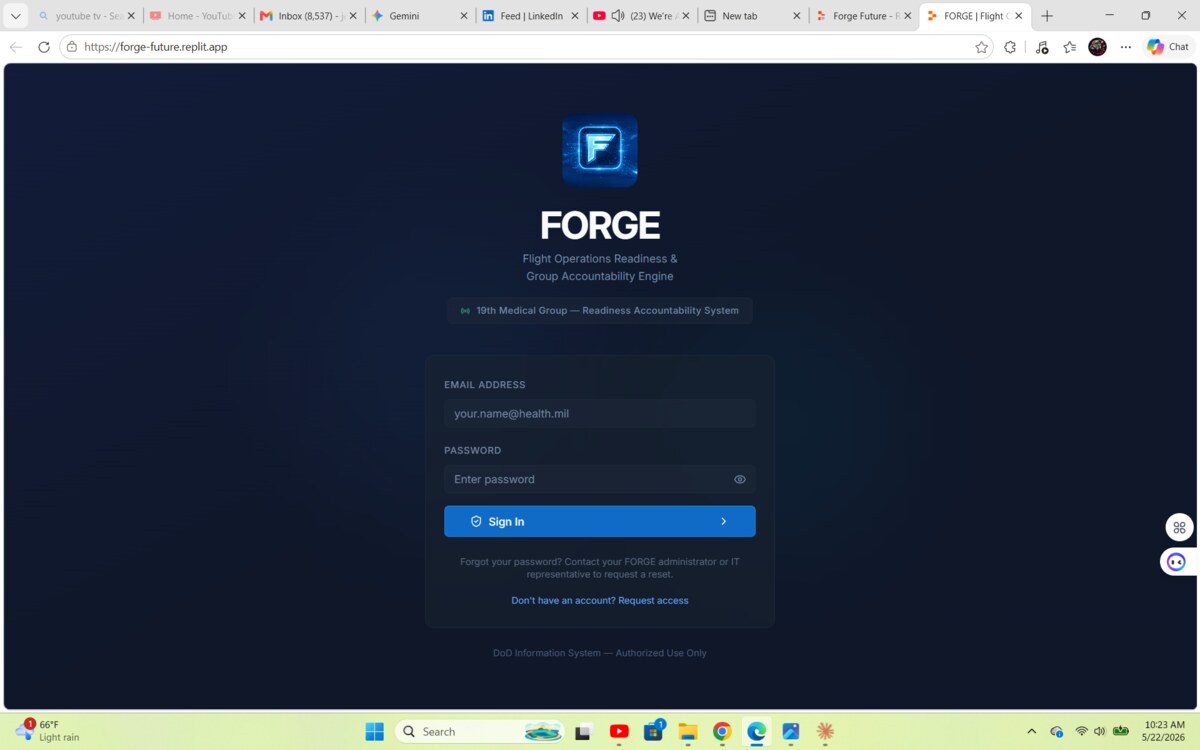
Task: Switch to the Gmail Inbox tab
Action: 308,16
